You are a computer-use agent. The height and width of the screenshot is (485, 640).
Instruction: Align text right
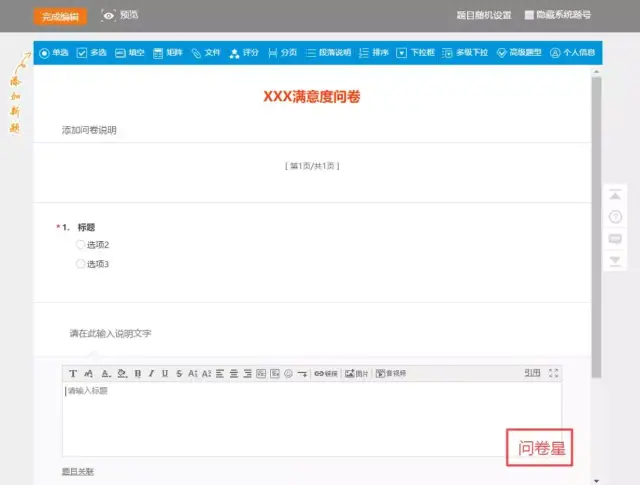click(x=247, y=373)
